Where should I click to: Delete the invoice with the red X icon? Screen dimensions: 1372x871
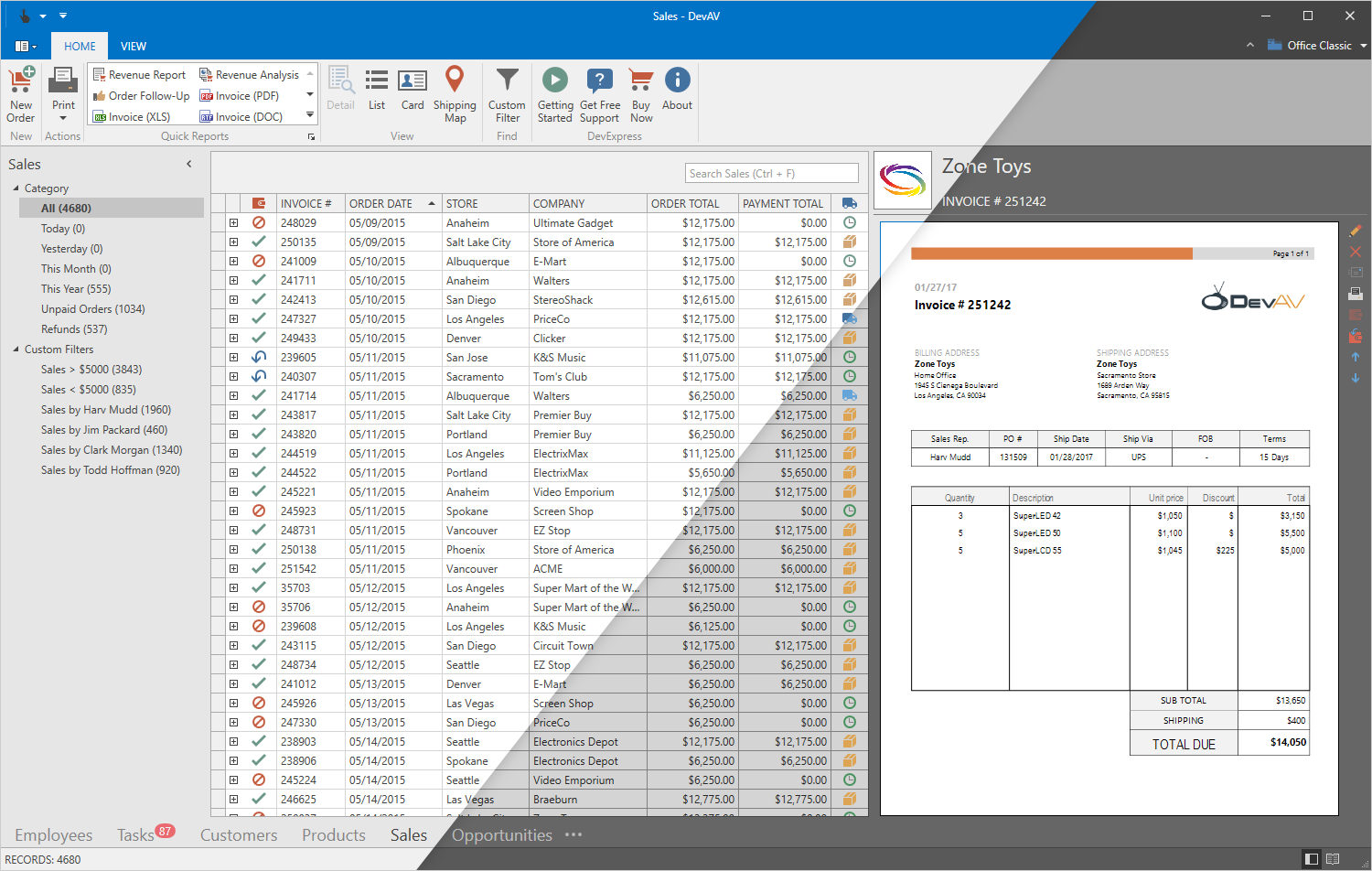click(1356, 252)
